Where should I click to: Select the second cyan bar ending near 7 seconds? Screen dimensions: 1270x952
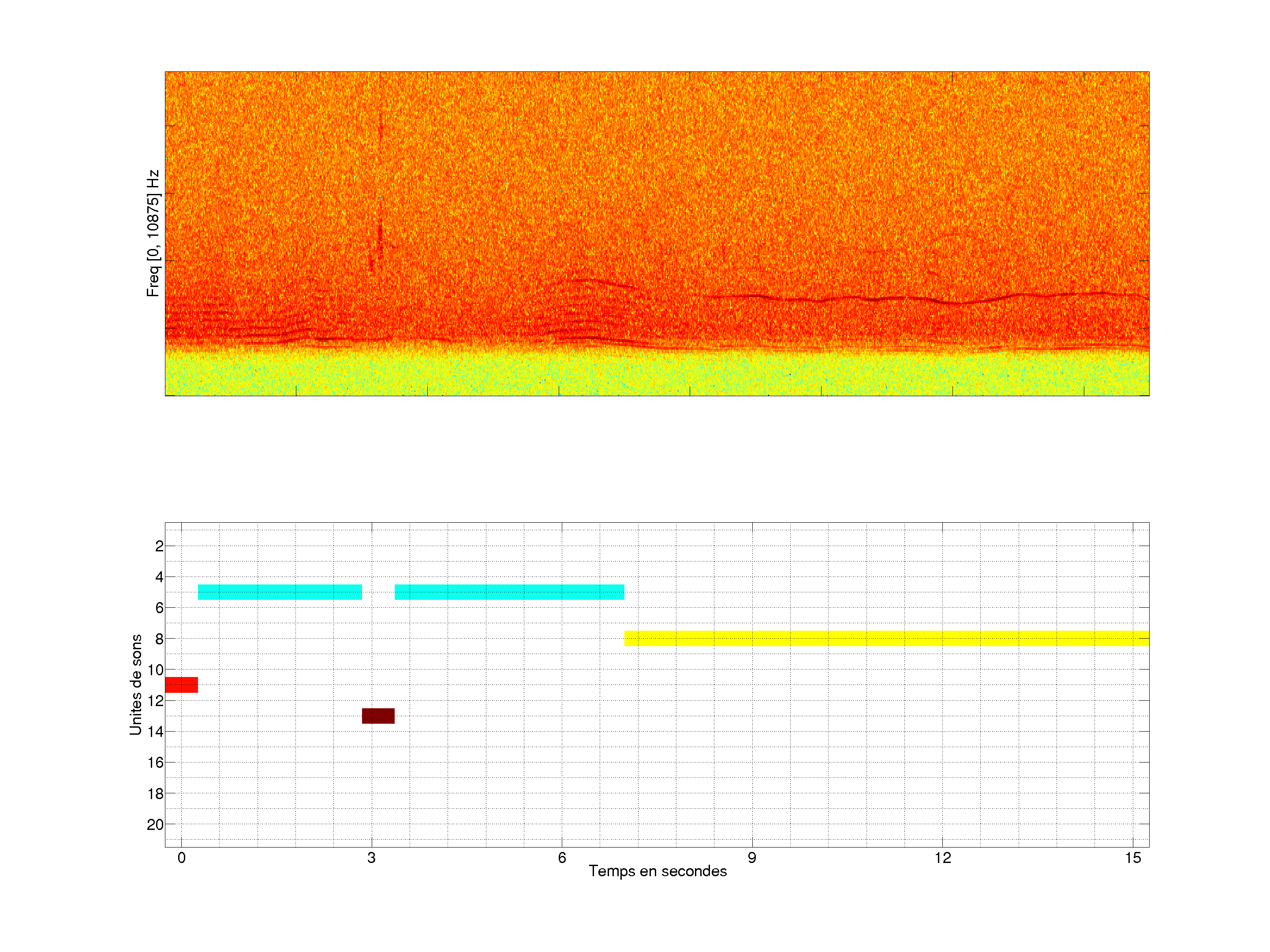pos(509,591)
